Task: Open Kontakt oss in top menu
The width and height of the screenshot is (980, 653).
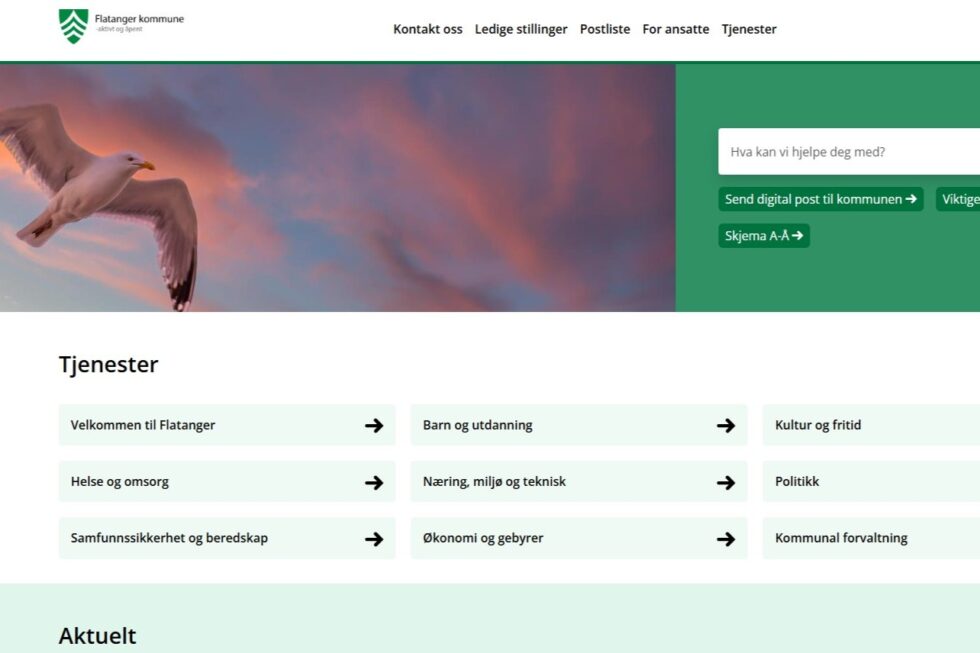Action: (x=427, y=29)
